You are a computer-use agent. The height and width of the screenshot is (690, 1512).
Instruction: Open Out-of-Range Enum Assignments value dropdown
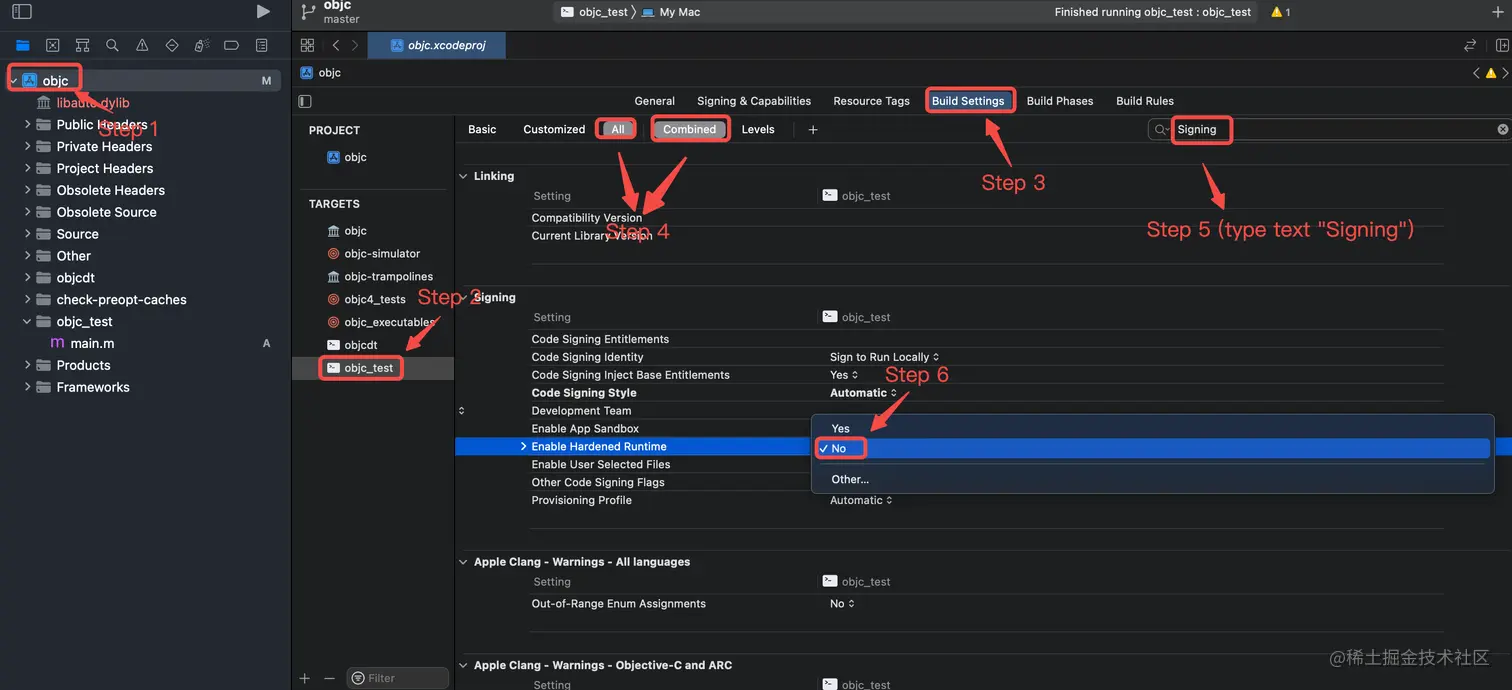843,604
